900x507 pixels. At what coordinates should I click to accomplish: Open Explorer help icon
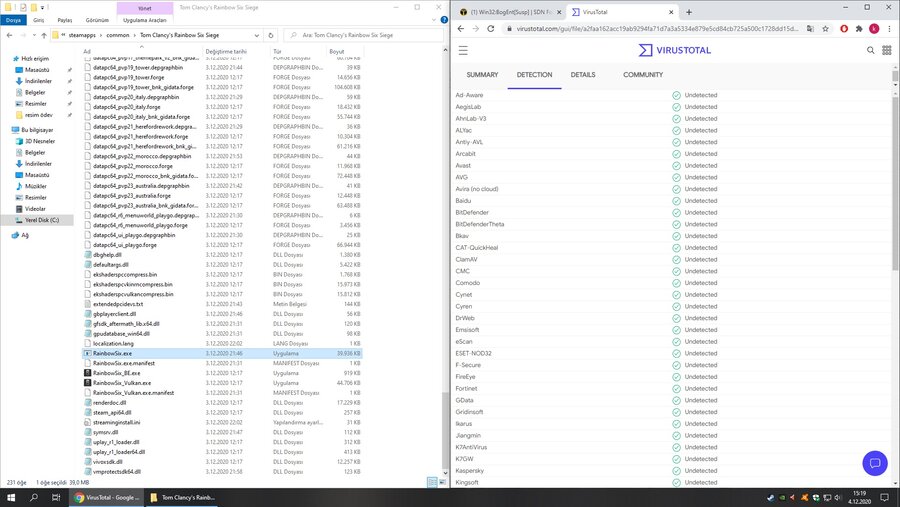click(444, 20)
